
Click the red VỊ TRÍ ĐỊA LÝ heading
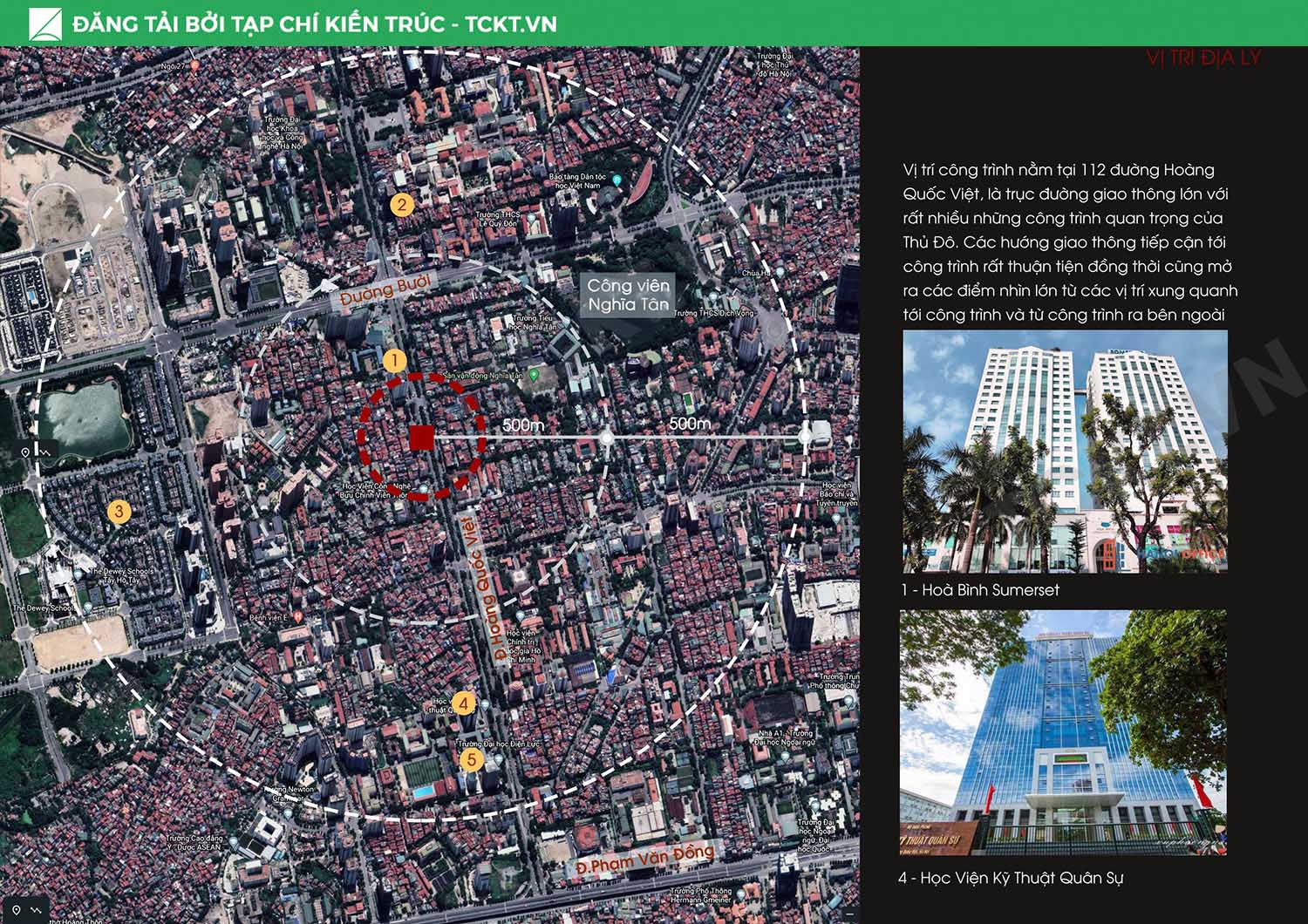pyautogui.click(x=1203, y=58)
